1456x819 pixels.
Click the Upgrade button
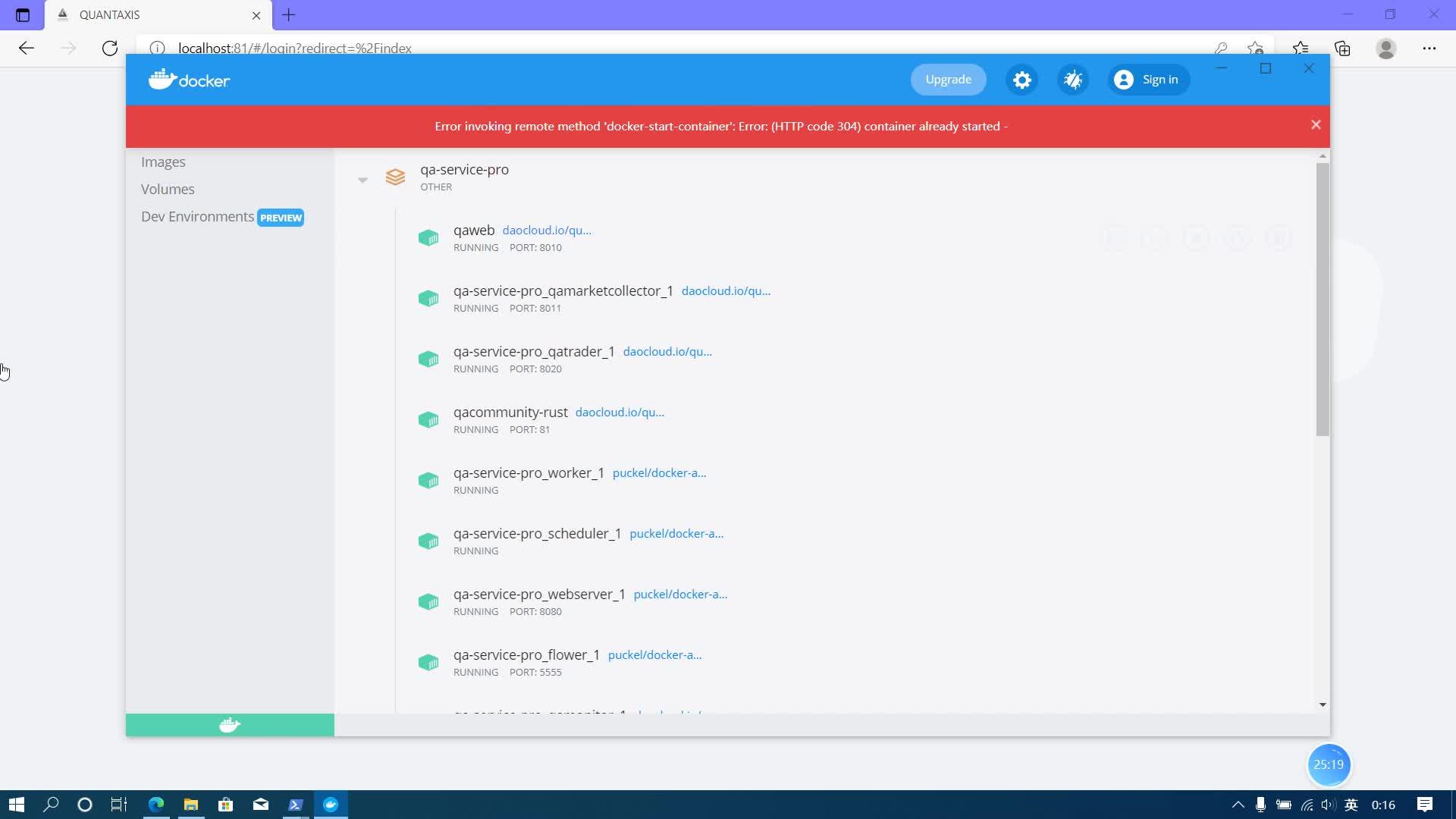[948, 80]
